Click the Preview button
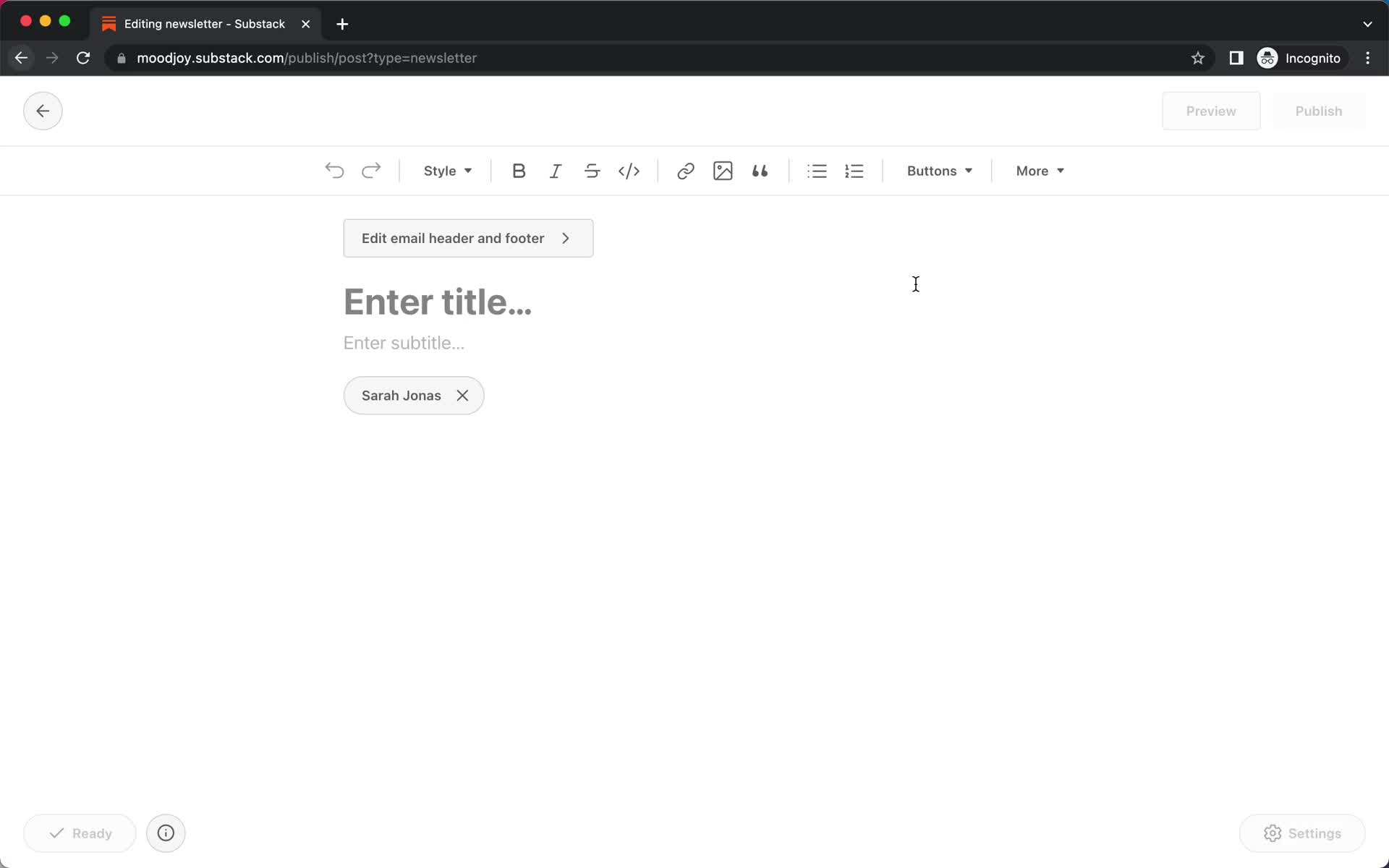 click(1211, 111)
